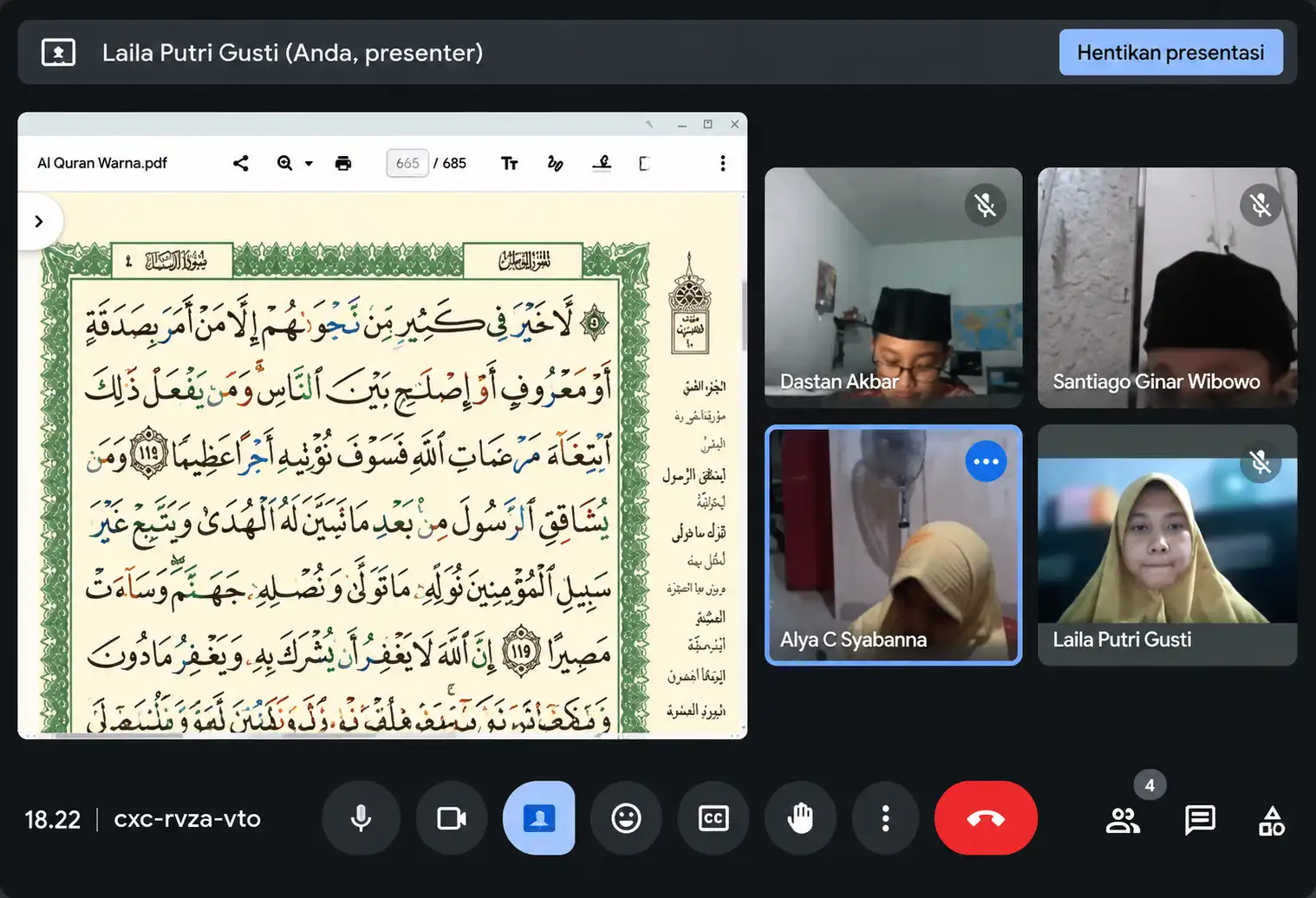
Task: Share the Al Quran Warna.pdf file
Action: click(241, 163)
